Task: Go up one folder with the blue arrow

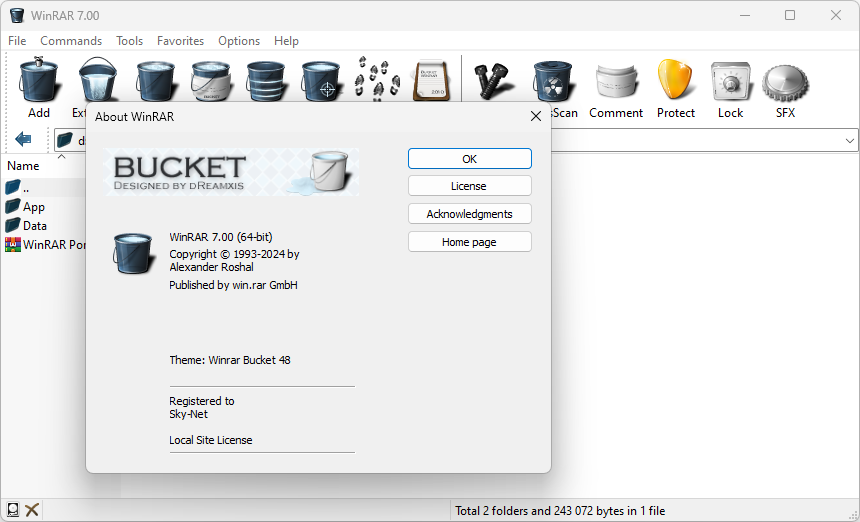Action: 23,139
